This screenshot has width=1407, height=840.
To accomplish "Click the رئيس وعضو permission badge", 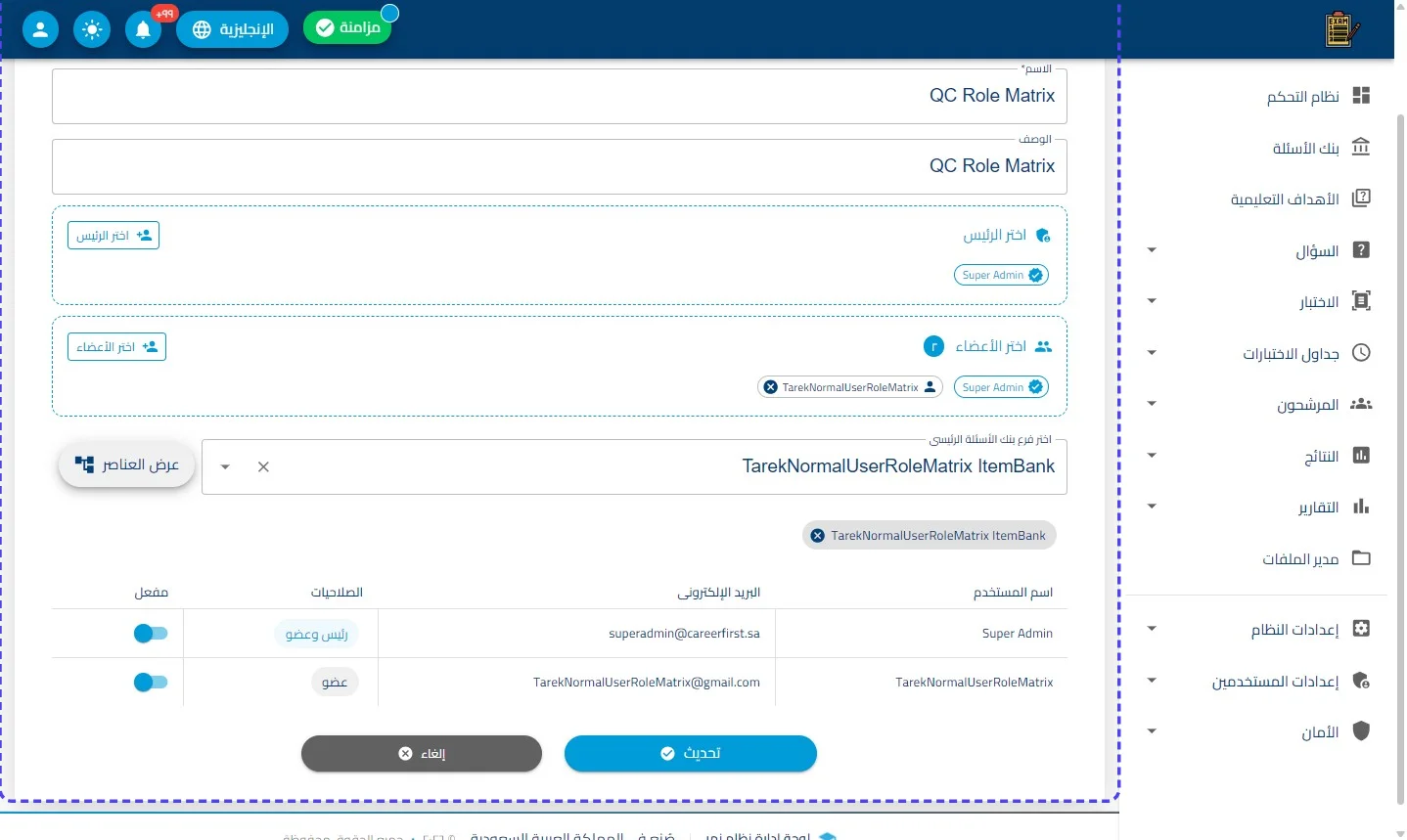I will pos(316,634).
